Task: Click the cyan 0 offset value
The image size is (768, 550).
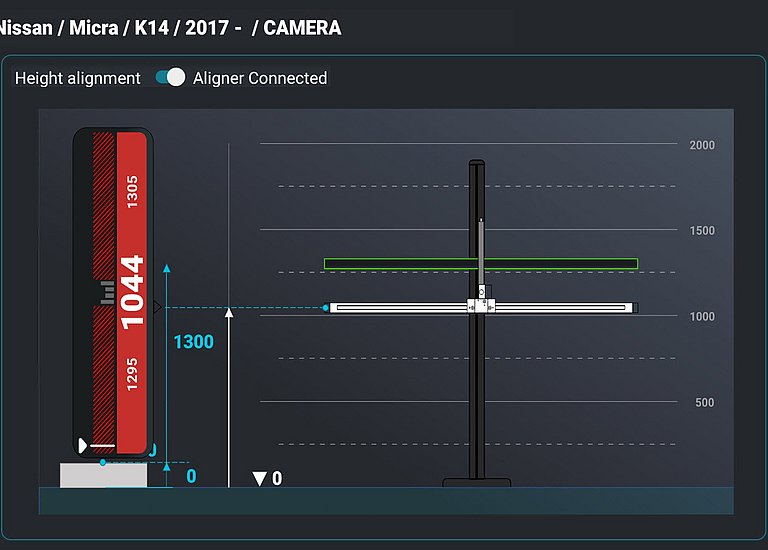Action: [x=190, y=477]
